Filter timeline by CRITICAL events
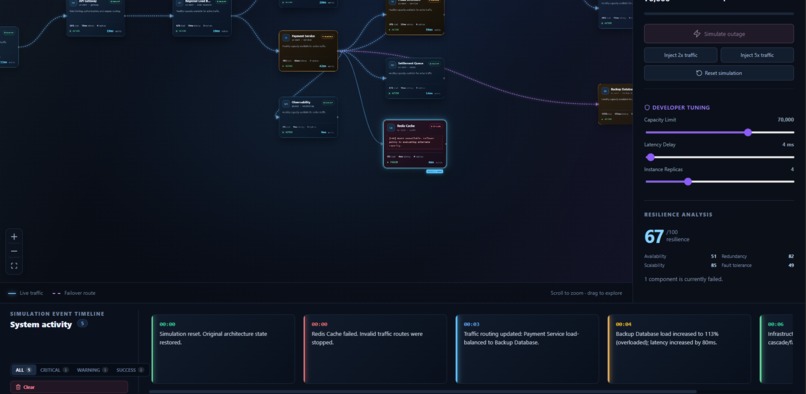The height and width of the screenshot is (394, 806). click(x=54, y=370)
